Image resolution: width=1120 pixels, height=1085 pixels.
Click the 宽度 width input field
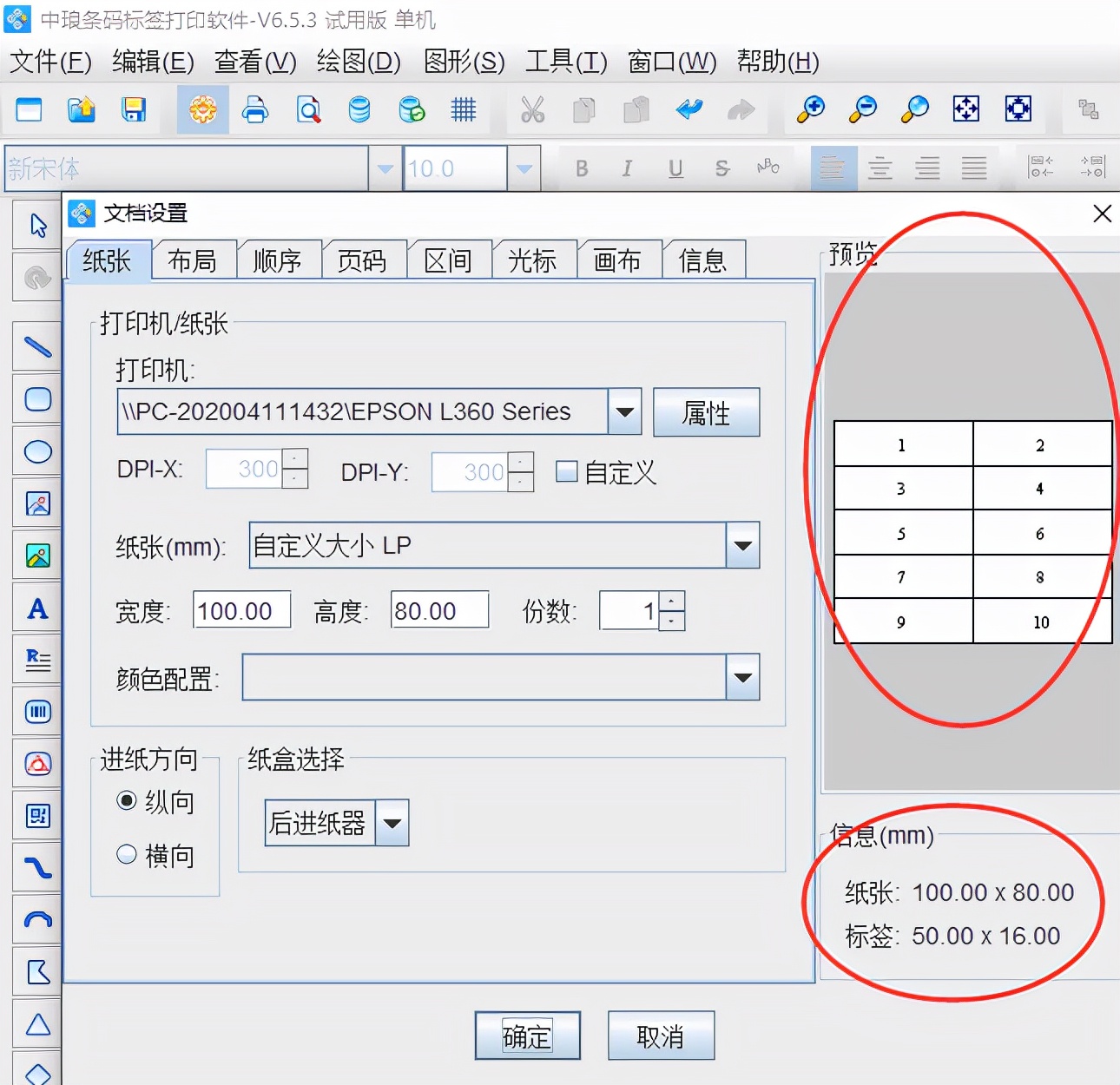[x=241, y=611]
